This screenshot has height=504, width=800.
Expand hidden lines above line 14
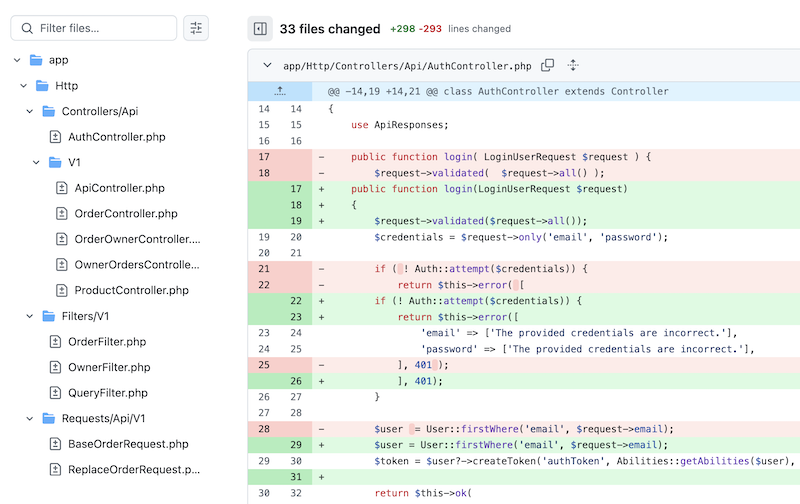click(279, 91)
